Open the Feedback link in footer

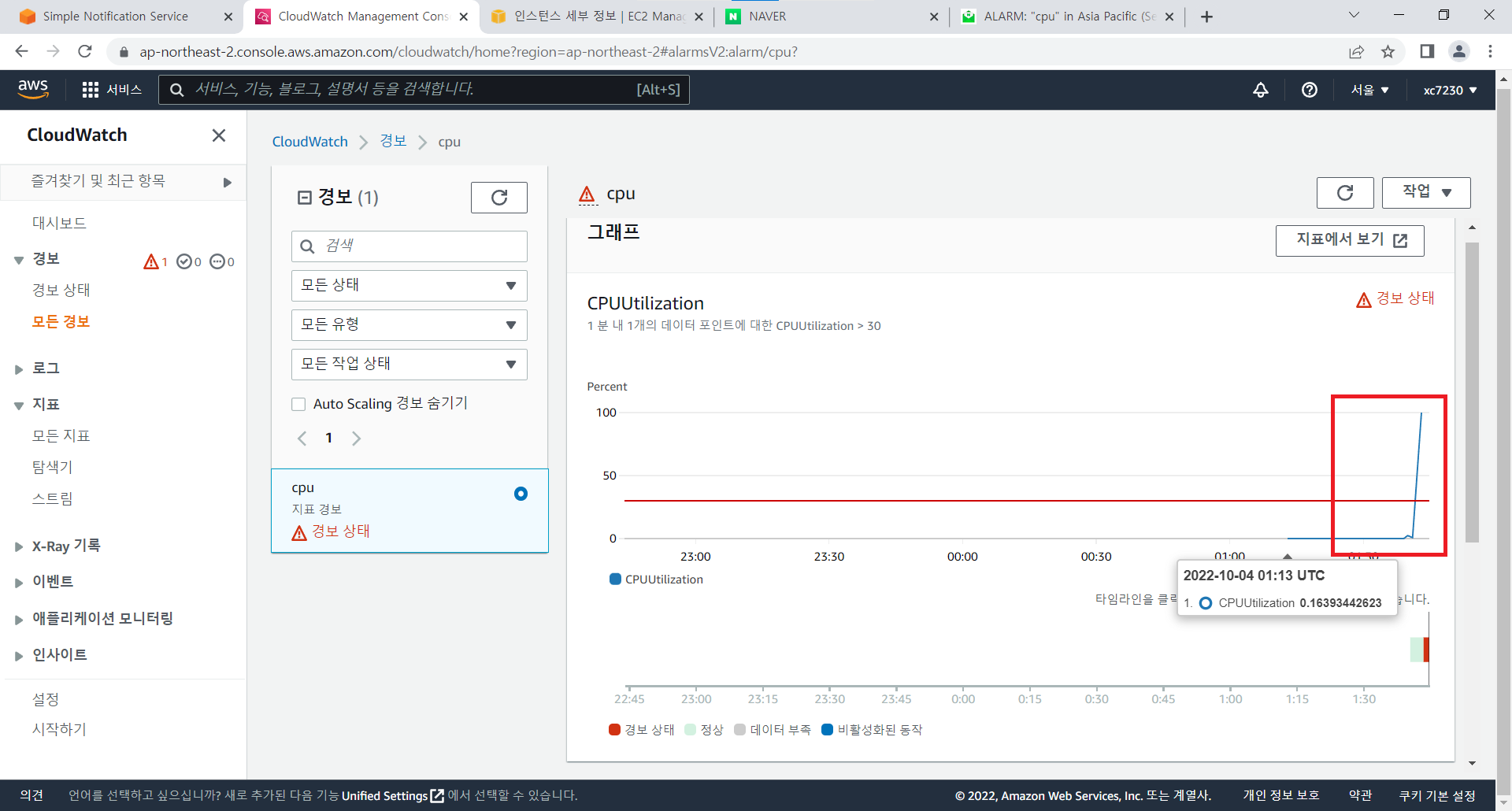point(31,796)
